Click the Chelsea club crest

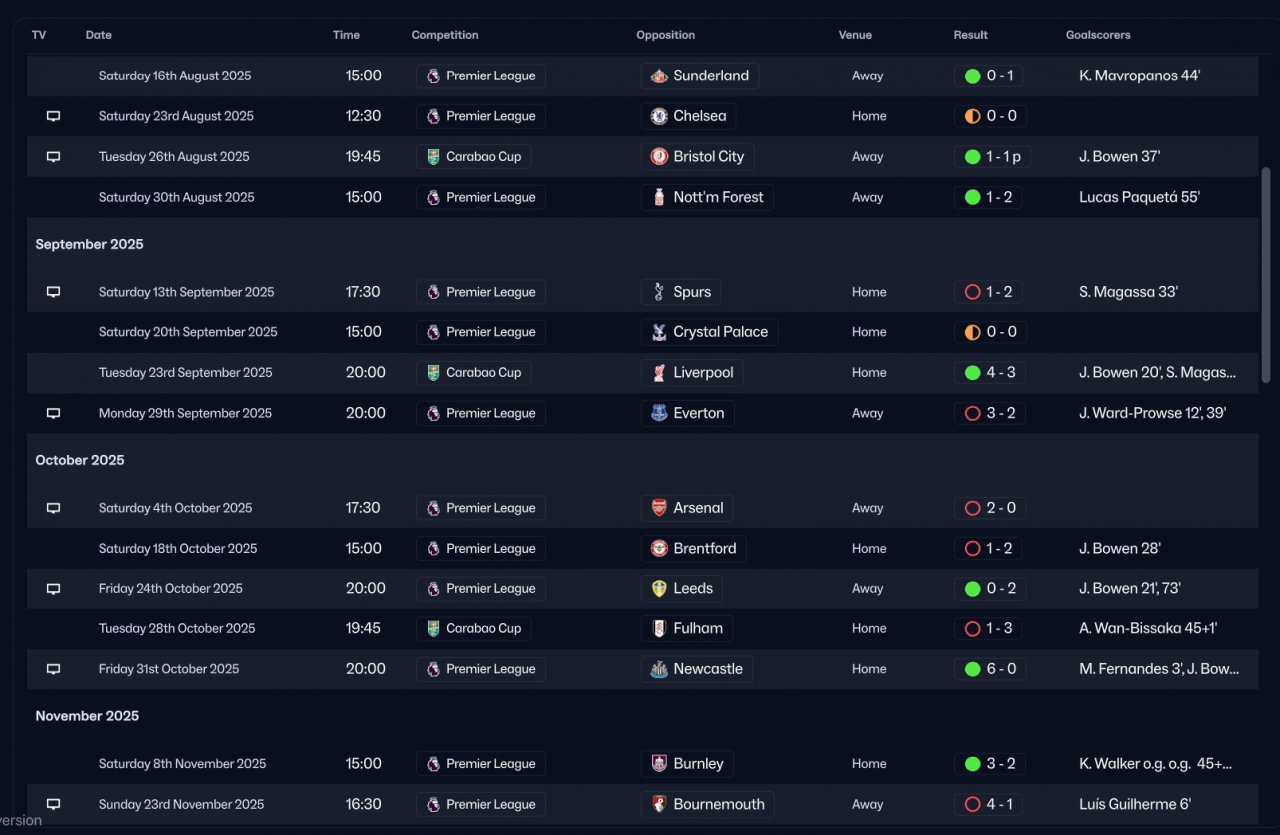(x=659, y=116)
